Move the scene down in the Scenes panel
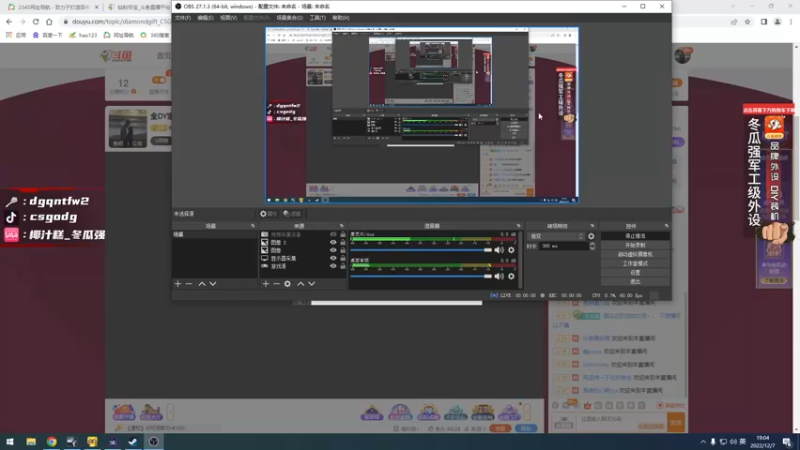The height and width of the screenshot is (450, 800). (x=213, y=284)
